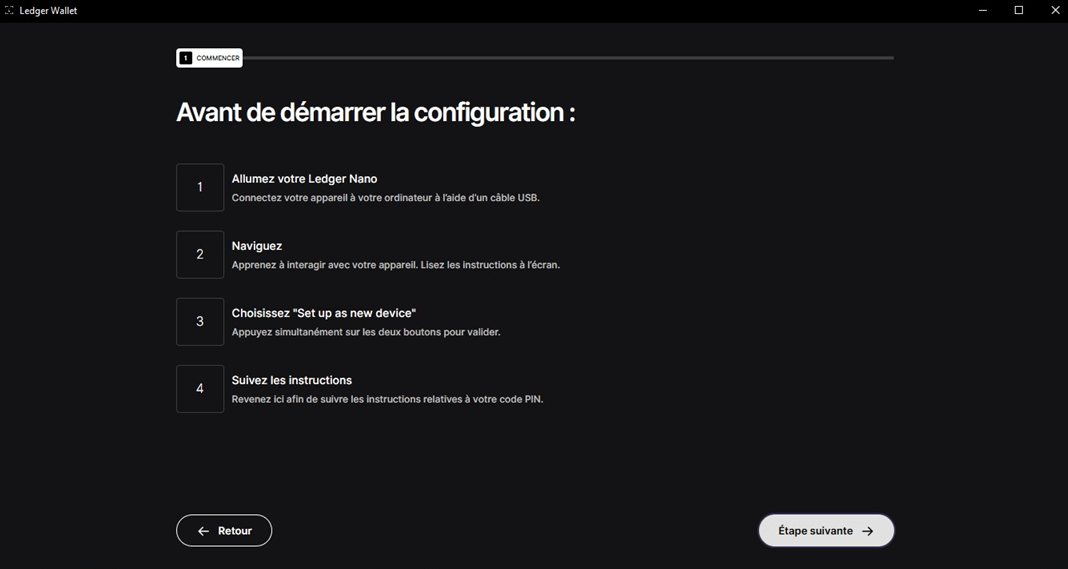Close the Ledger Wallet window
This screenshot has width=1068, height=569.
[1054, 10]
